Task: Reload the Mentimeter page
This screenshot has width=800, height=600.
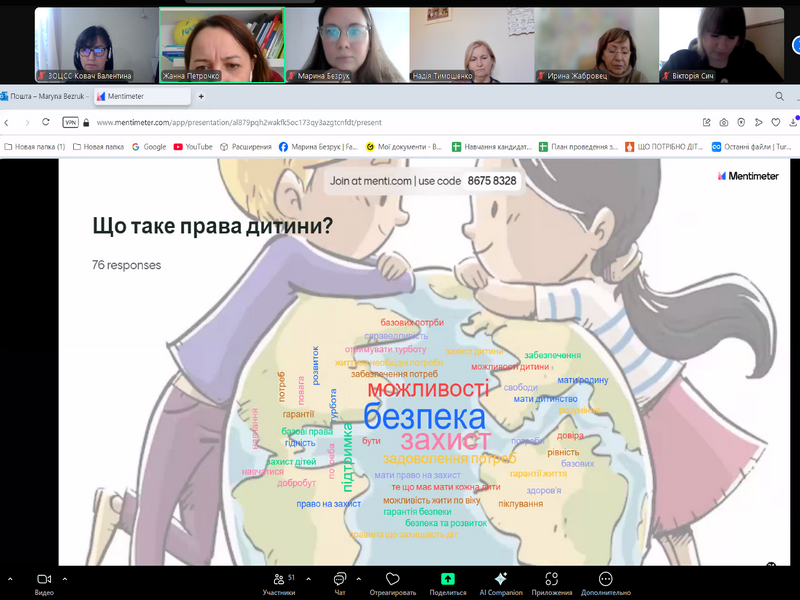Action: [46, 122]
